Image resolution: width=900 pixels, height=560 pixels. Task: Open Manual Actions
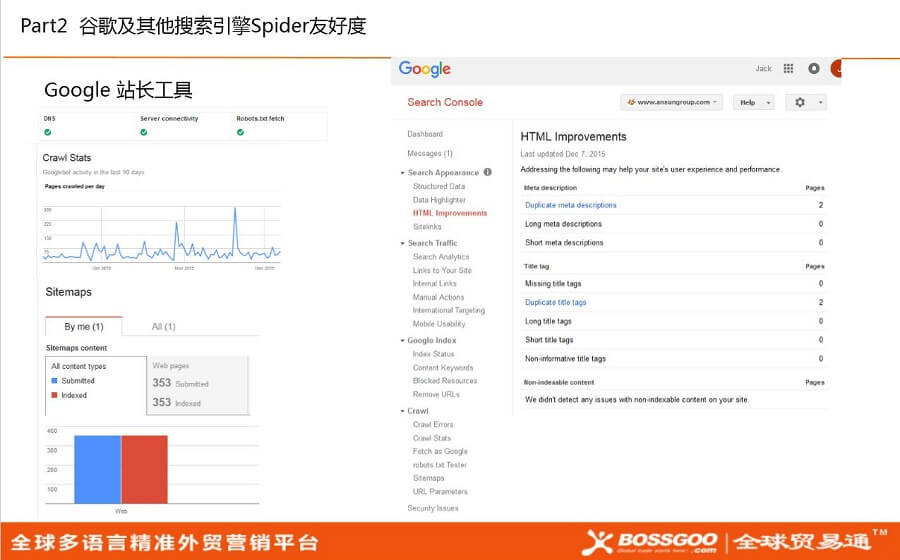(439, 297)
